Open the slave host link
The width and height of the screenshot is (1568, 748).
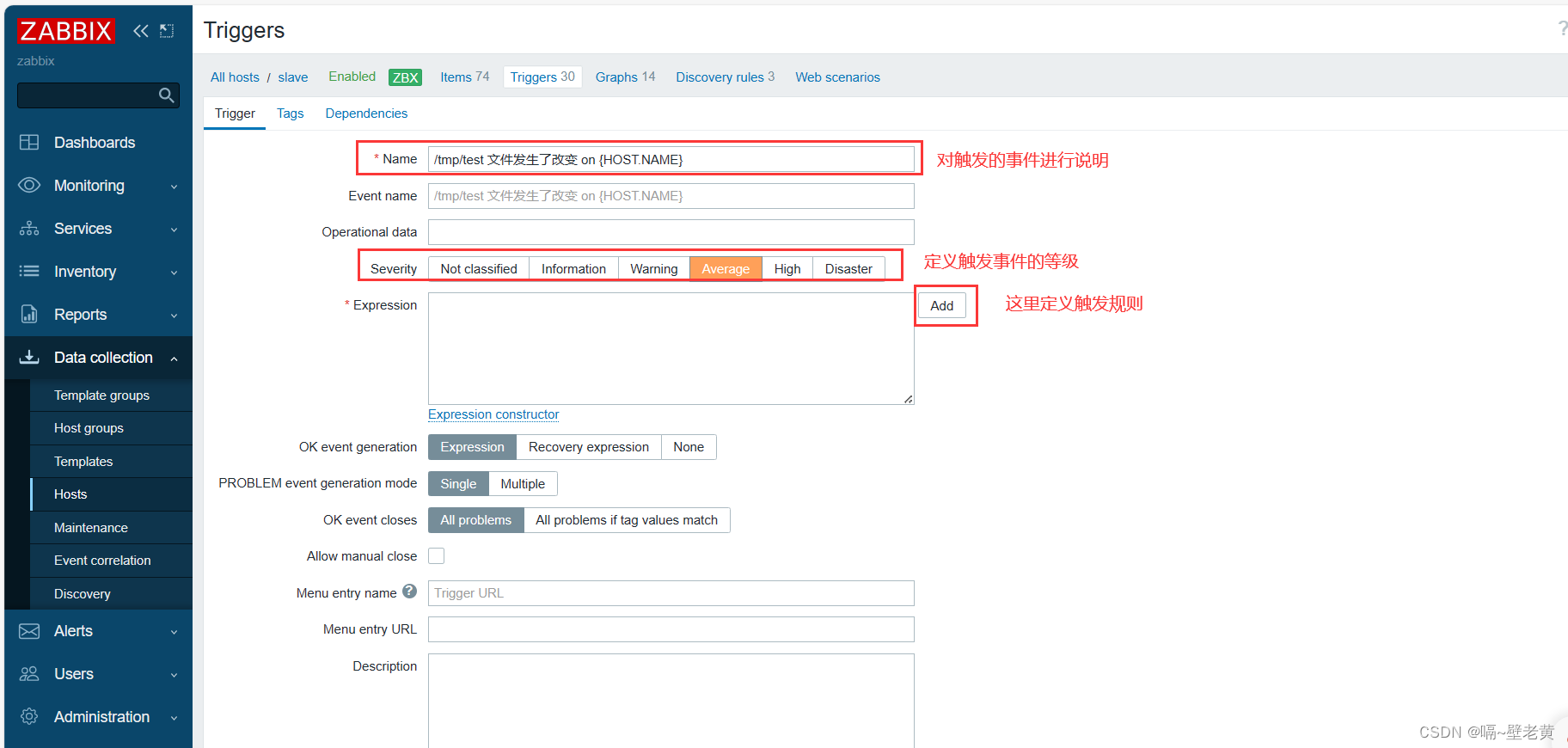[292, 77]
